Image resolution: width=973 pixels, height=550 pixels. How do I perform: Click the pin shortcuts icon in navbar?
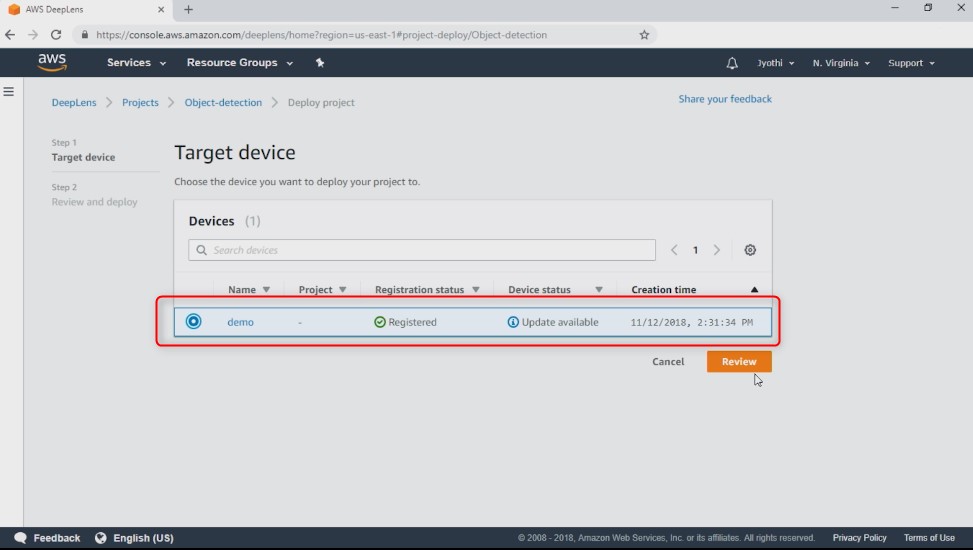320,63
